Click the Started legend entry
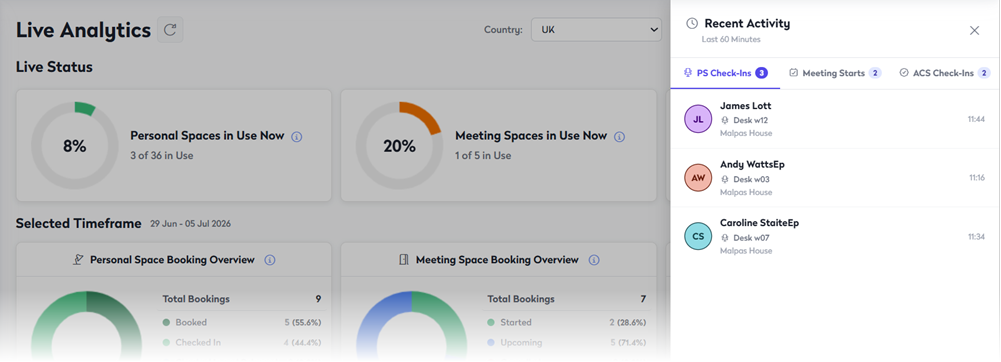Viewport: 1001px width, 362px height. pyautogui.click(x=567, y=322)
